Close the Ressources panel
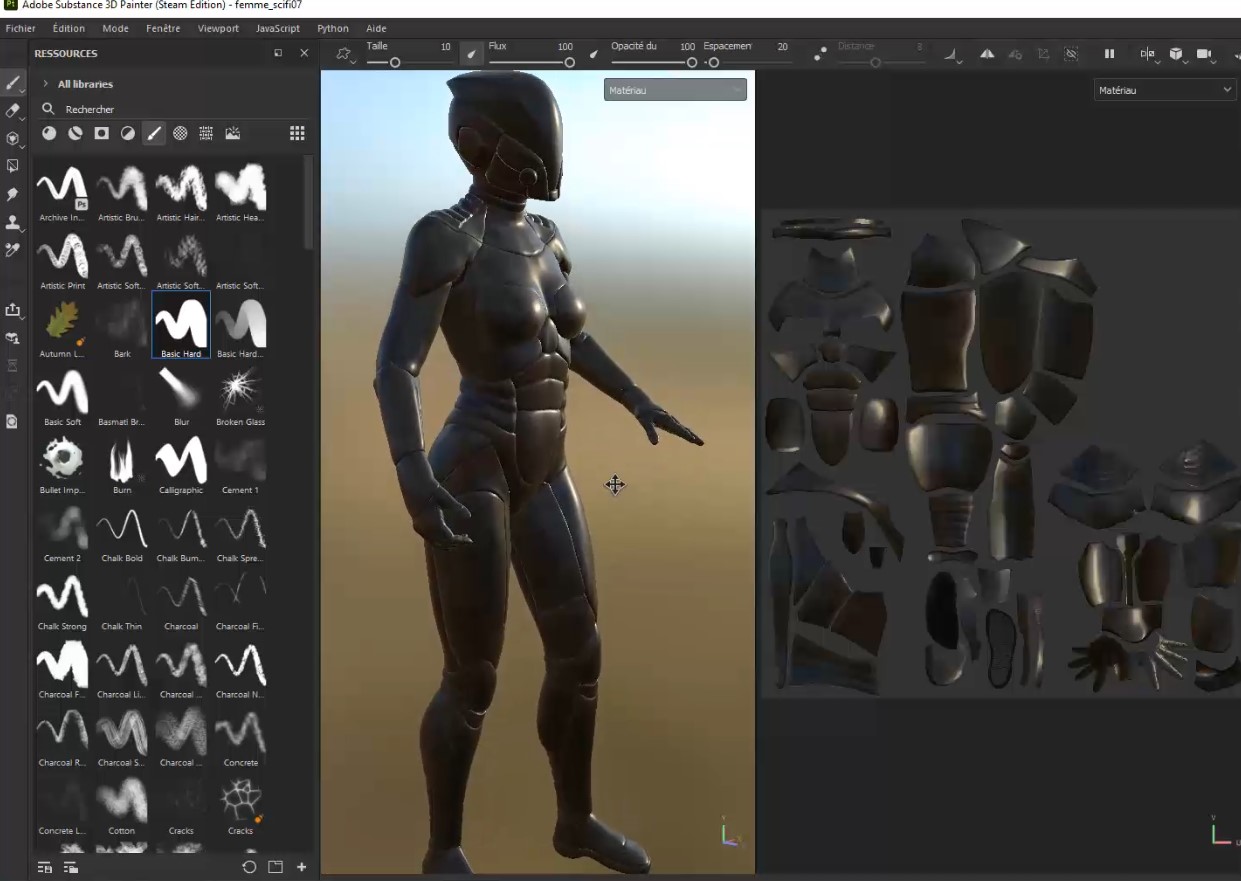1241x881 pixels. pyautogui.click(x=304, y=53)
